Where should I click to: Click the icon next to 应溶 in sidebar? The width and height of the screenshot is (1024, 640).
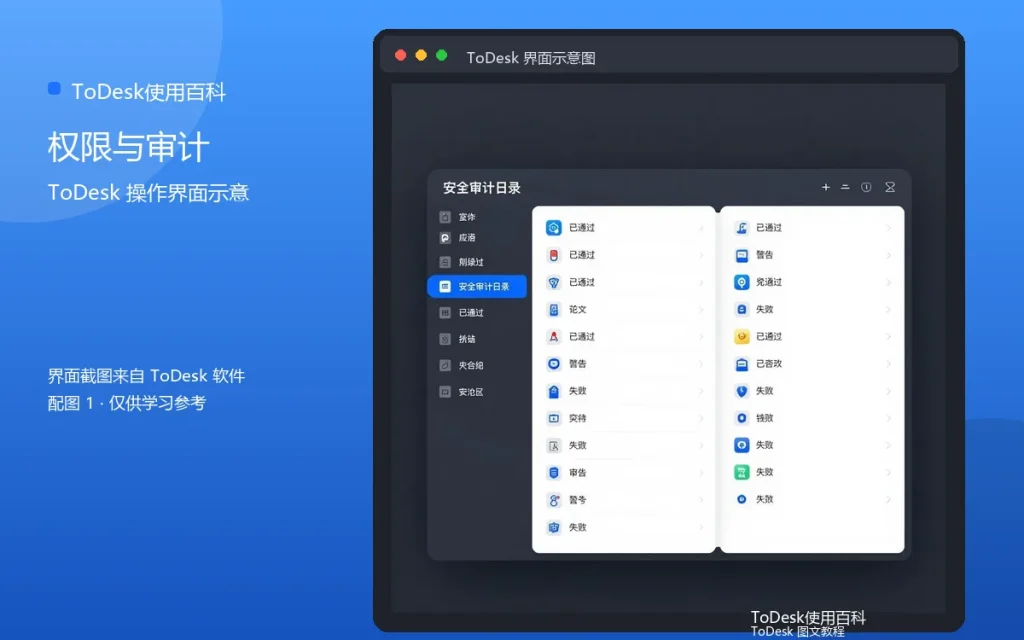[445, 238]
